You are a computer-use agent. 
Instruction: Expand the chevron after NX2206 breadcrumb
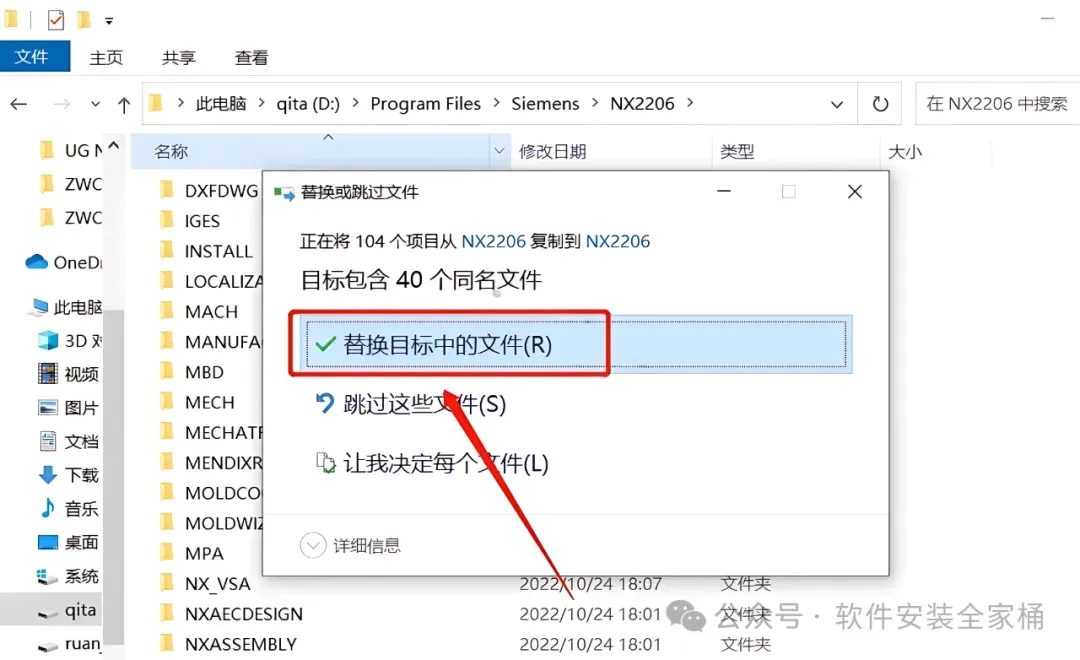click(x=689, y=103)
